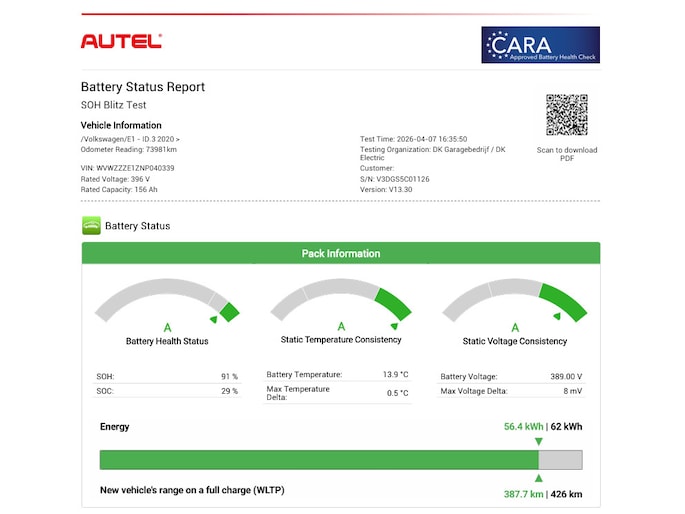Click the QR code image

(566, 115)
